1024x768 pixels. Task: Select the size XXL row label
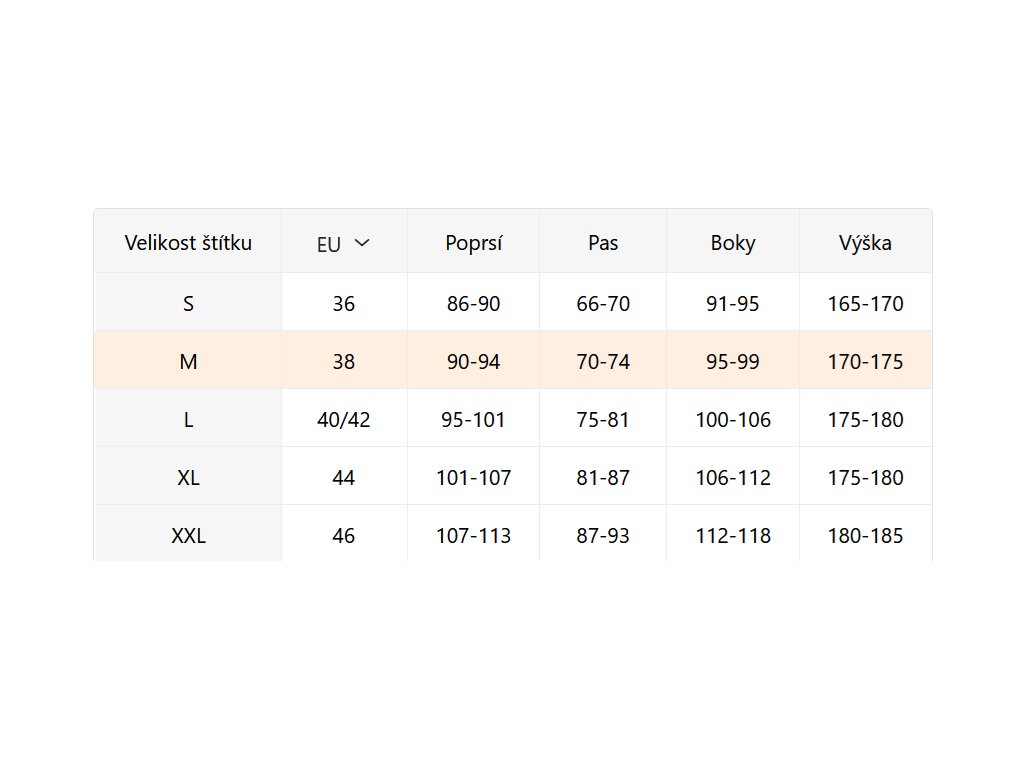(x=188, y=535)
